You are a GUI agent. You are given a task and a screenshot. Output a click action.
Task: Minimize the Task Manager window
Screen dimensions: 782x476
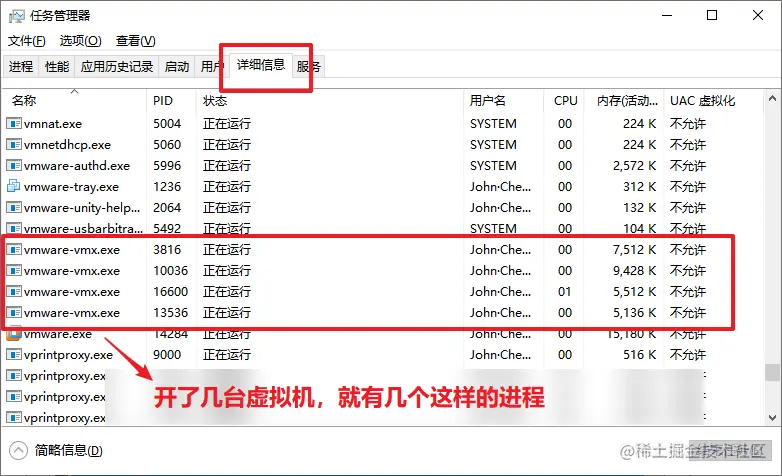pyautogui.click(x=667, y=15)
